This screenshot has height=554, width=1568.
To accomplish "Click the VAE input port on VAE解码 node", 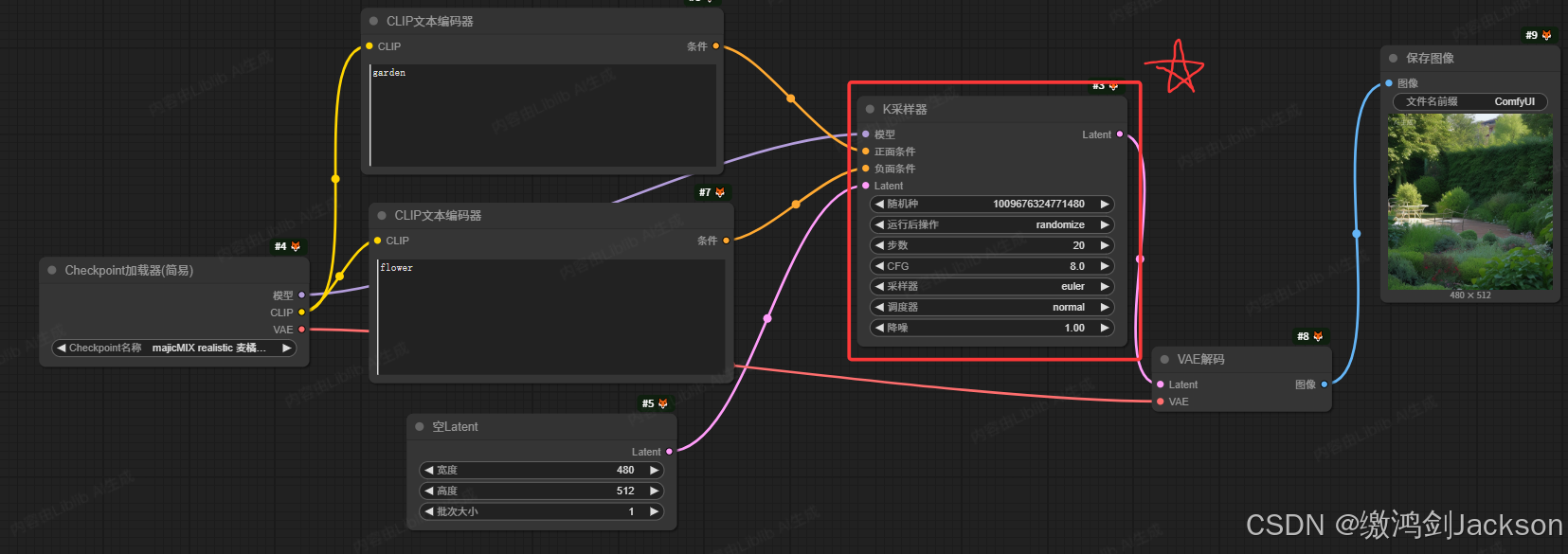I will tap(1161, 401).
